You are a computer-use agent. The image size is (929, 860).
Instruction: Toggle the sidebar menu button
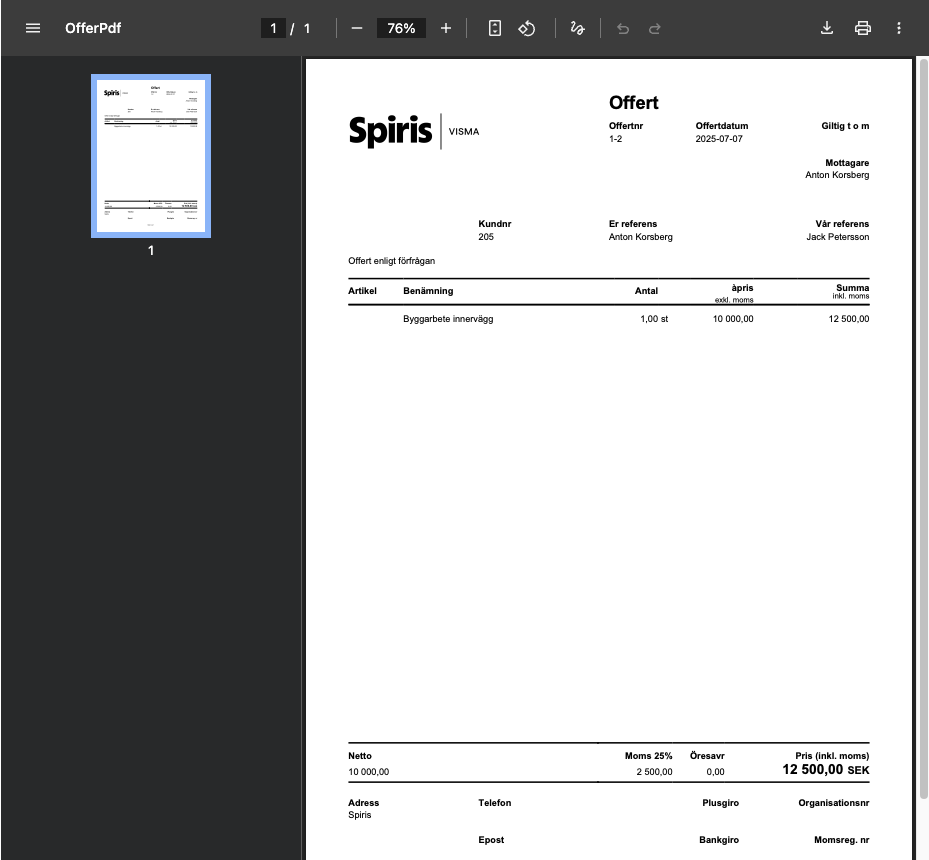point(33,28)
